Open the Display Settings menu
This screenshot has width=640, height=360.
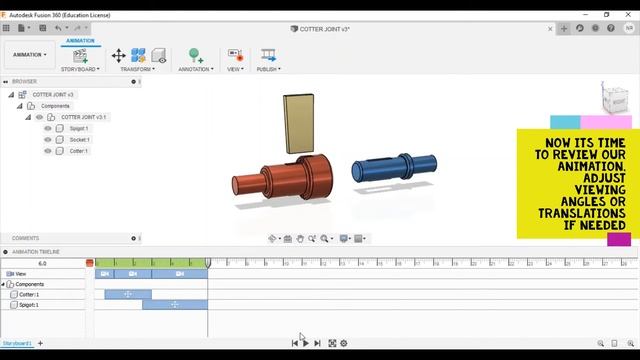coord(344,239)
